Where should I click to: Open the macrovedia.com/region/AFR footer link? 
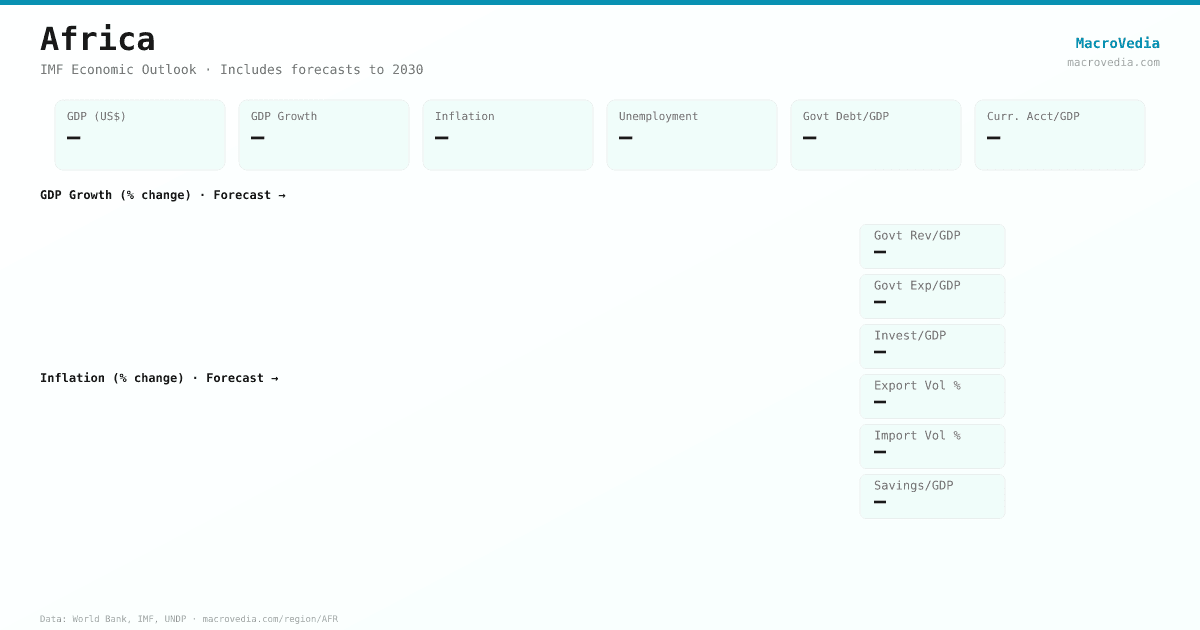270,619
